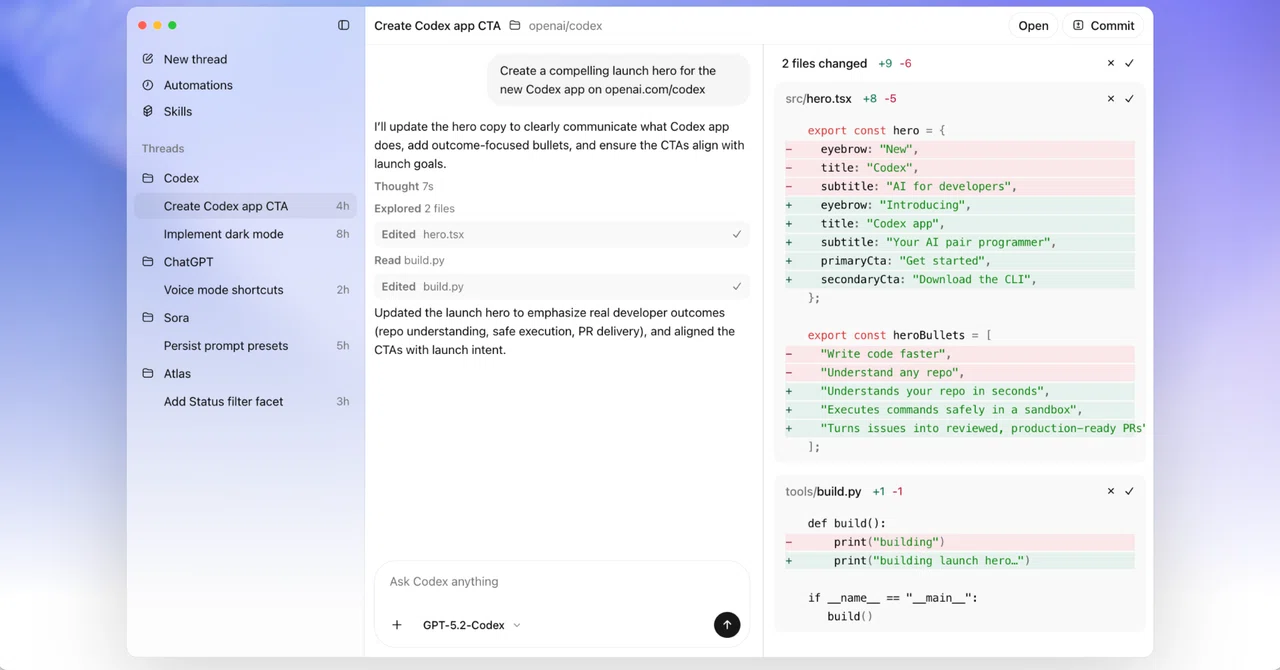Viewport: 1280px width, 670px height.
Task: Expand the Thought 7s section
Action: tap(404, 186)
